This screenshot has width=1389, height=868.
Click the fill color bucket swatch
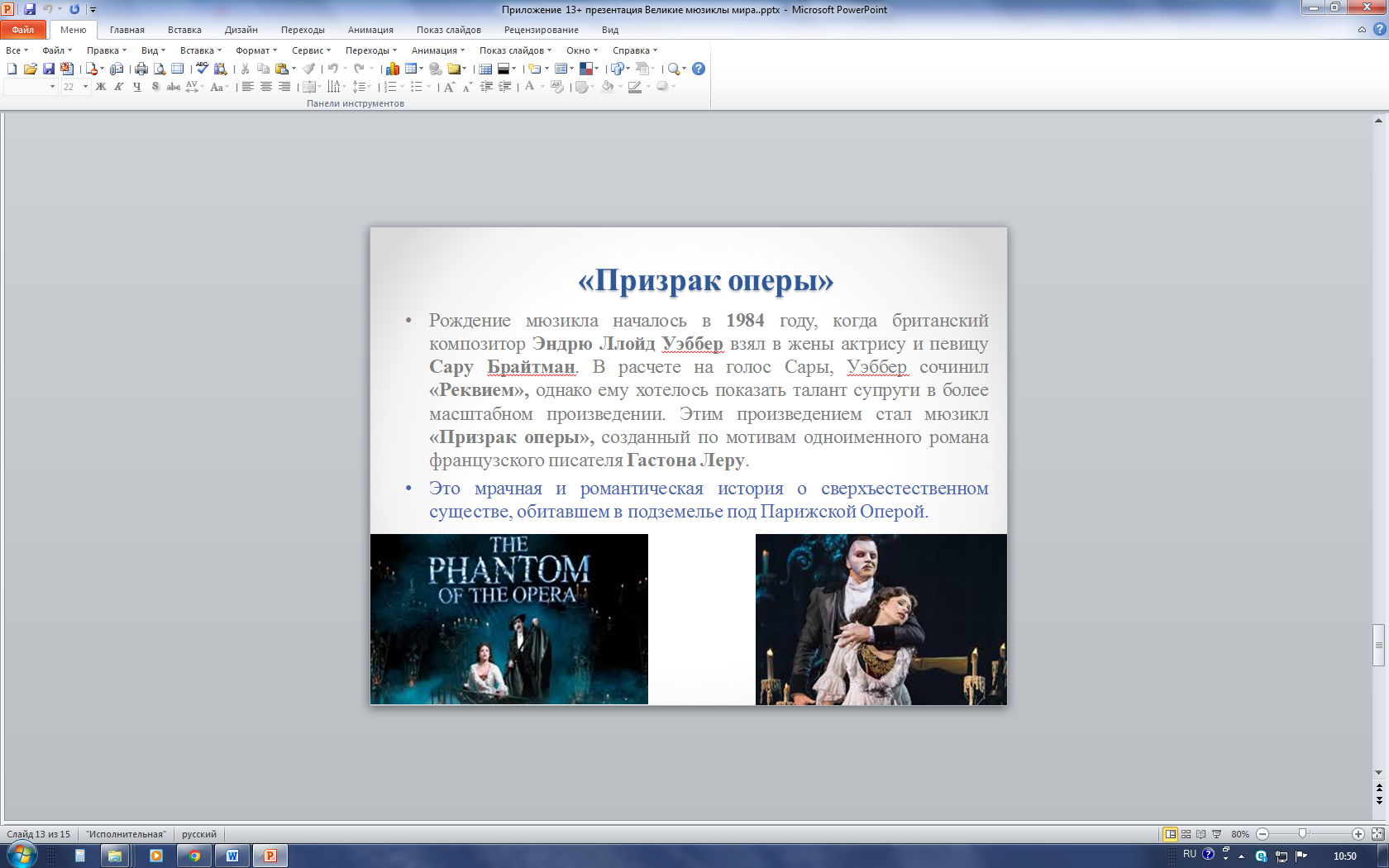click(608, 87)
